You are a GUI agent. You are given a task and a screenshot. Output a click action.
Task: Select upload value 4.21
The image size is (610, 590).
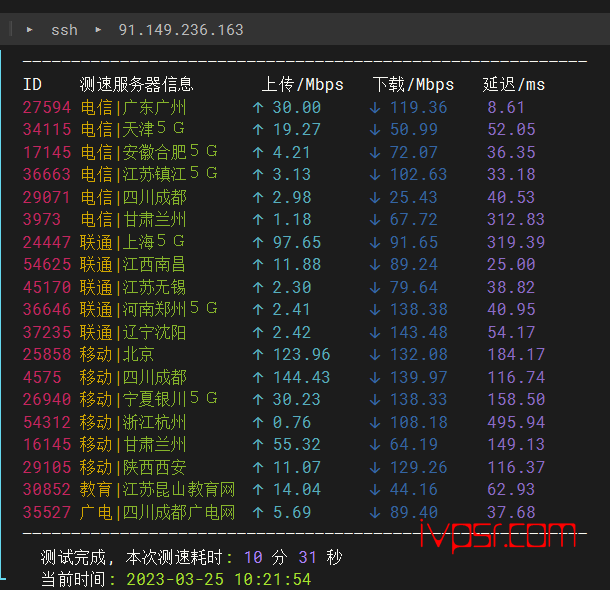tap(291, 152)
